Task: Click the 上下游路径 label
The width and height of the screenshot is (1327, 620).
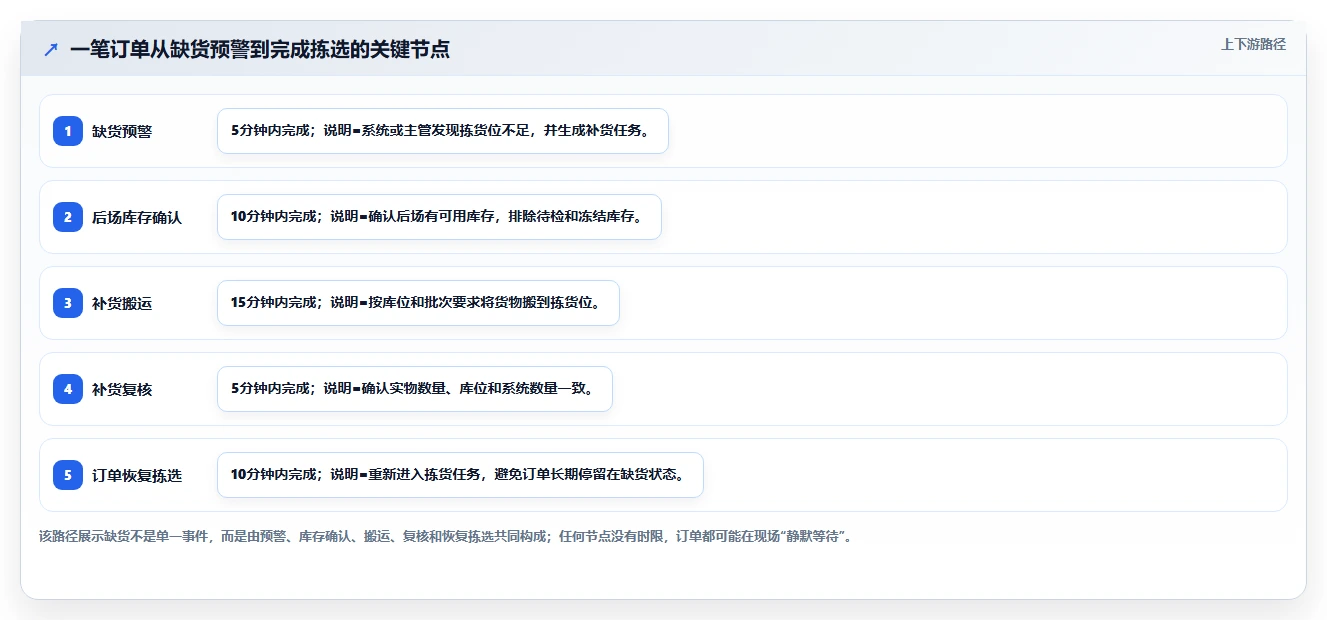Action: click(x=1253, y=44)
